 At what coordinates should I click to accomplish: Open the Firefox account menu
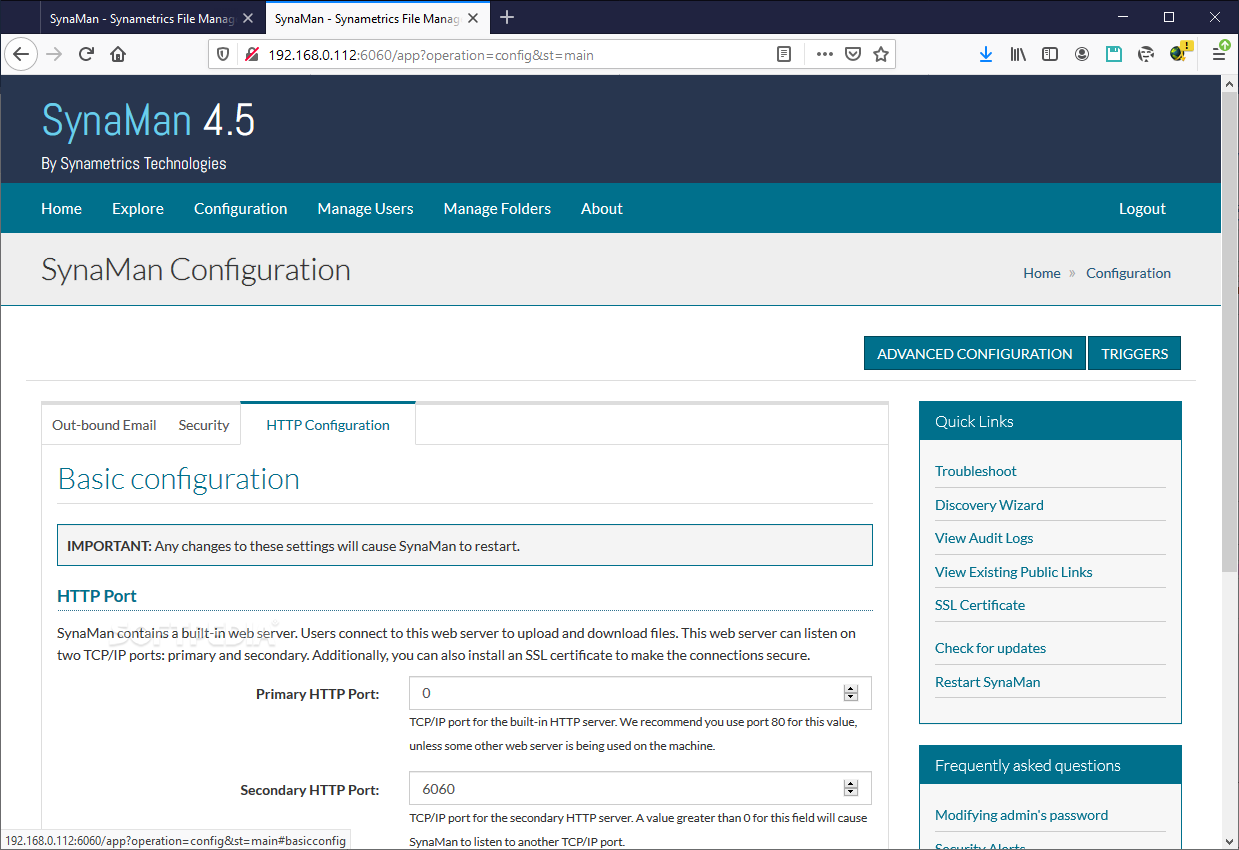(x=1082, y=54)
